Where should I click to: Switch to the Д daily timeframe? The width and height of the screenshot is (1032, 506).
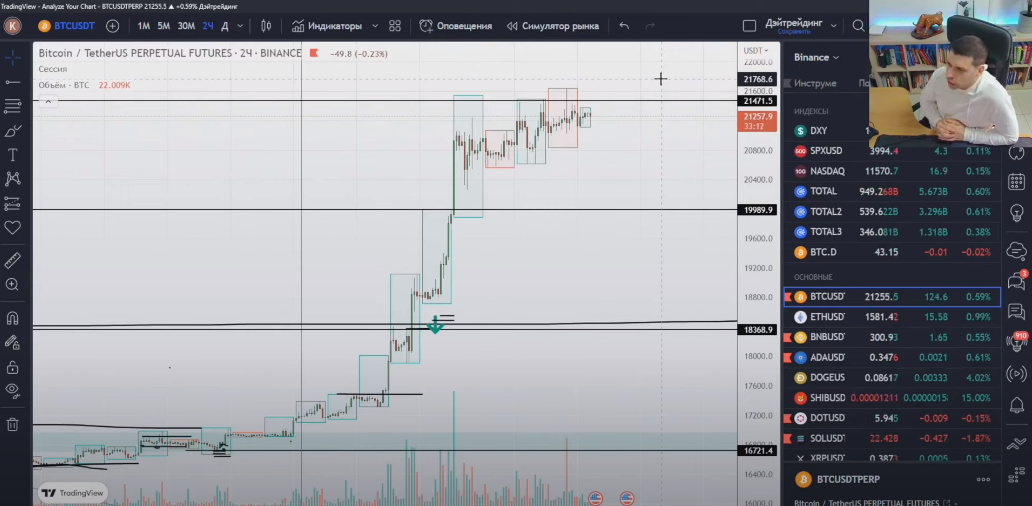(x=224, y=26)
